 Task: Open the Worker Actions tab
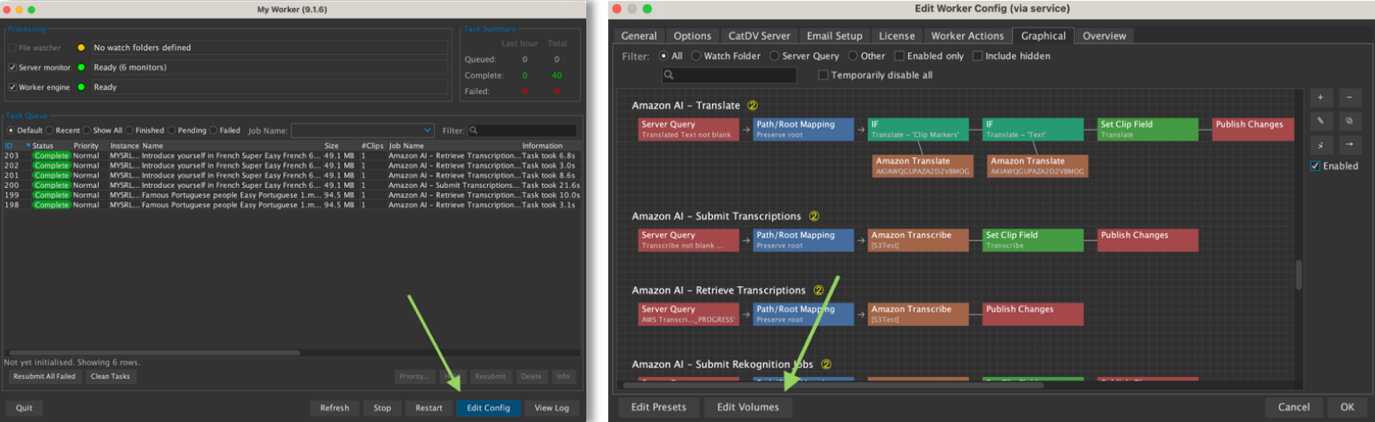967,36
